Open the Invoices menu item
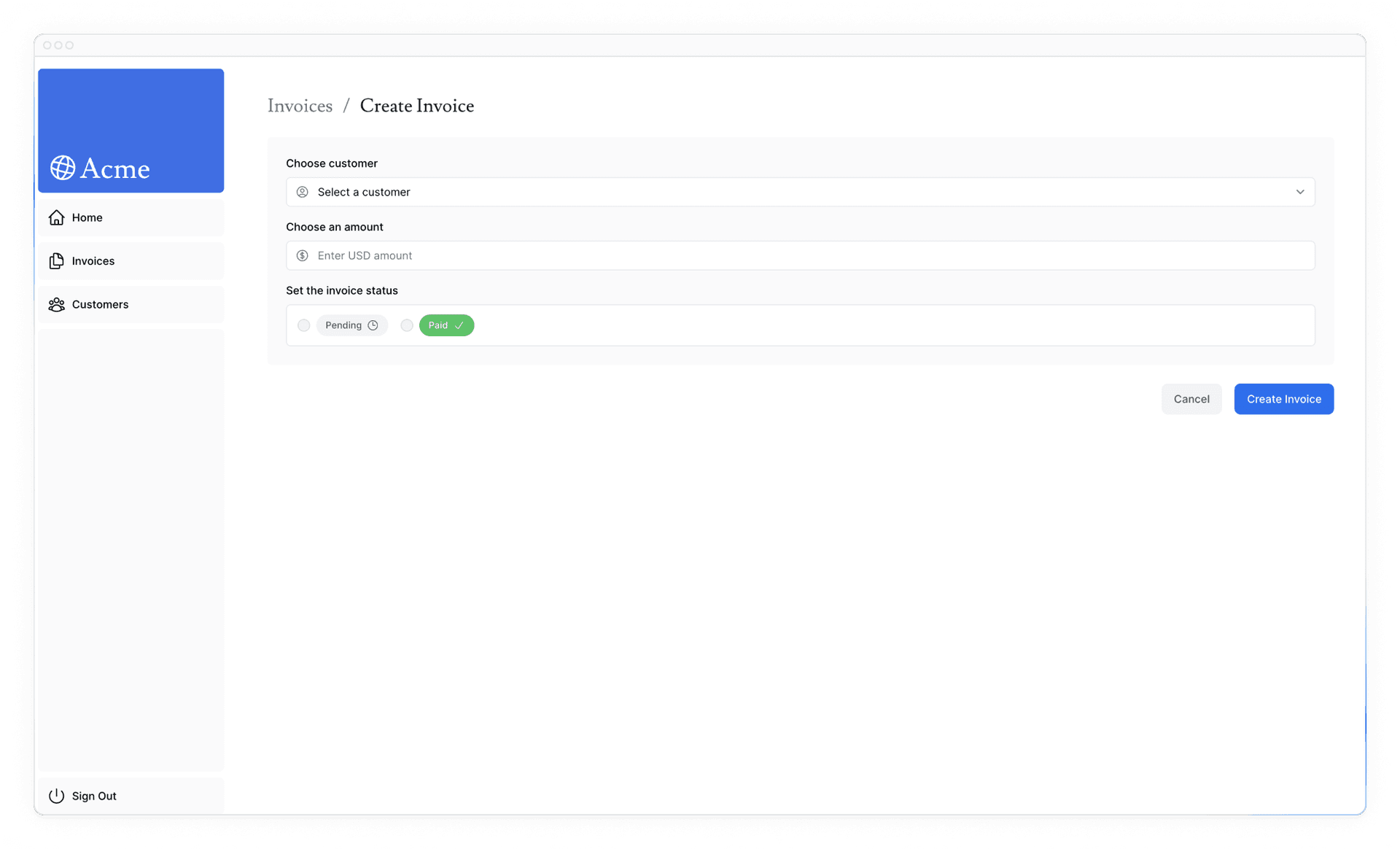1400x849 pixels. (93, 260)
